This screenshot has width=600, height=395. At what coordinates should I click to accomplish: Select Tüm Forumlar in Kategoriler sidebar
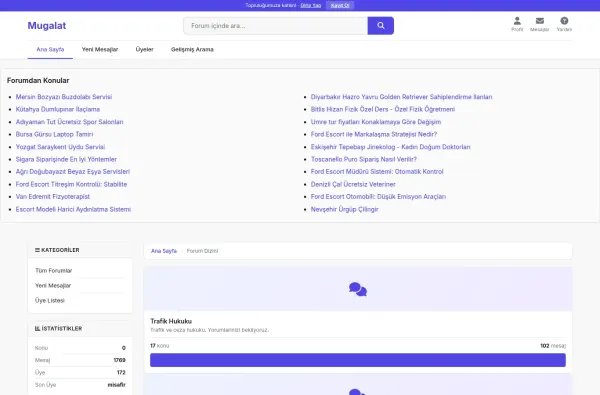click(54, 271)
